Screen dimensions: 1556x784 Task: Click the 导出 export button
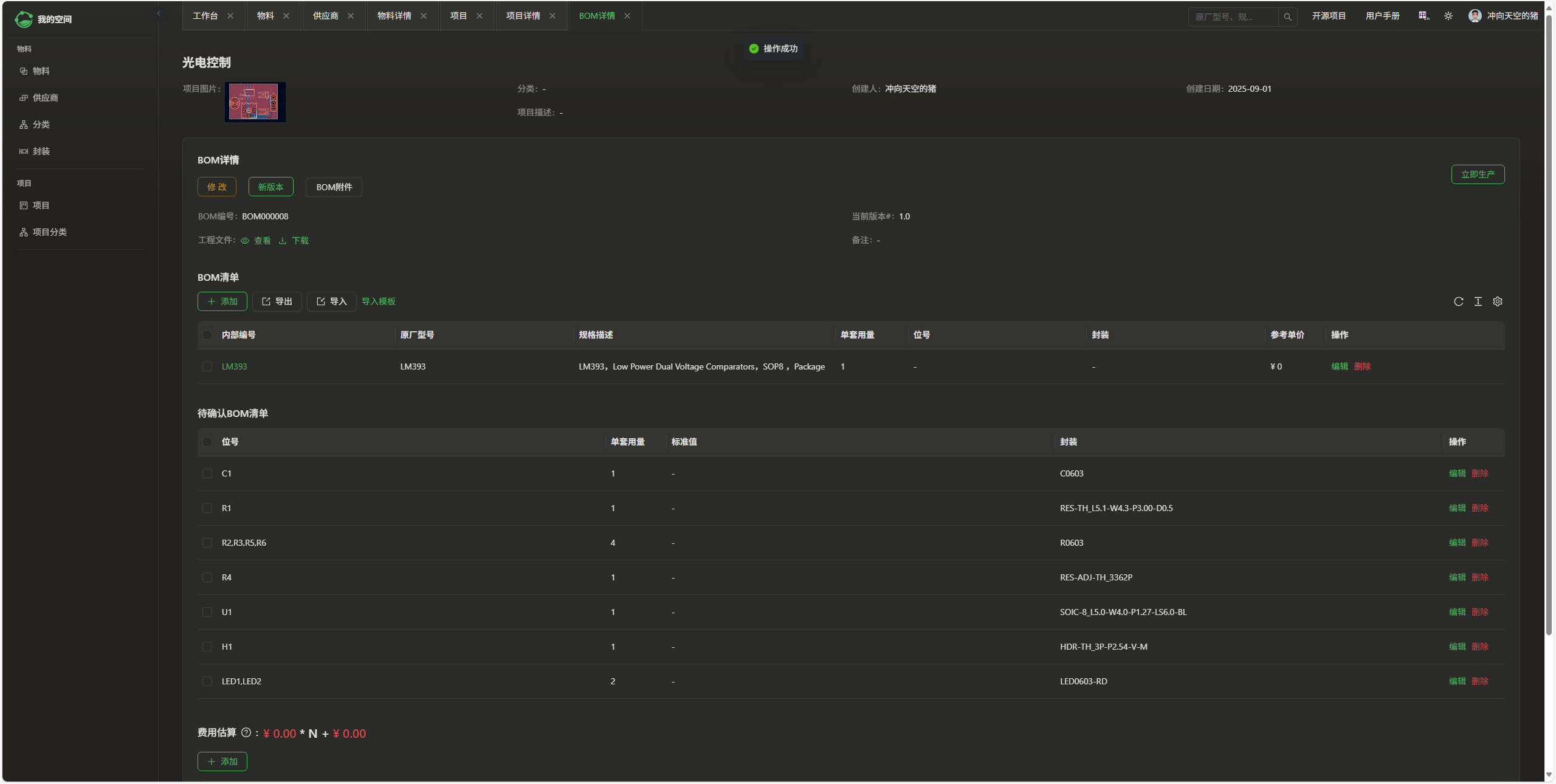pyautogui.click(x=277, y=301)
